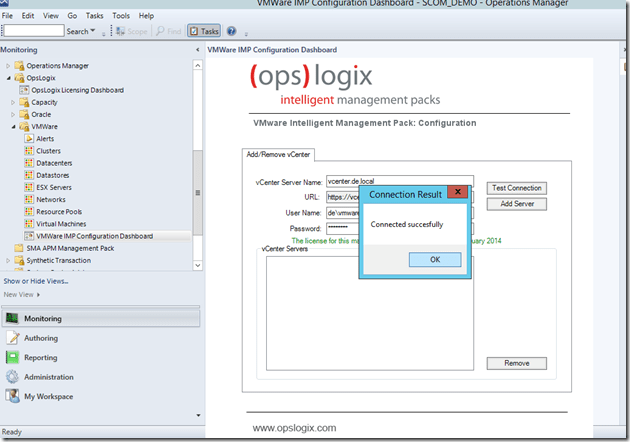This screenshot has height=442, width=630.
Task: Click the Administration gear icon
Action: 13,377
